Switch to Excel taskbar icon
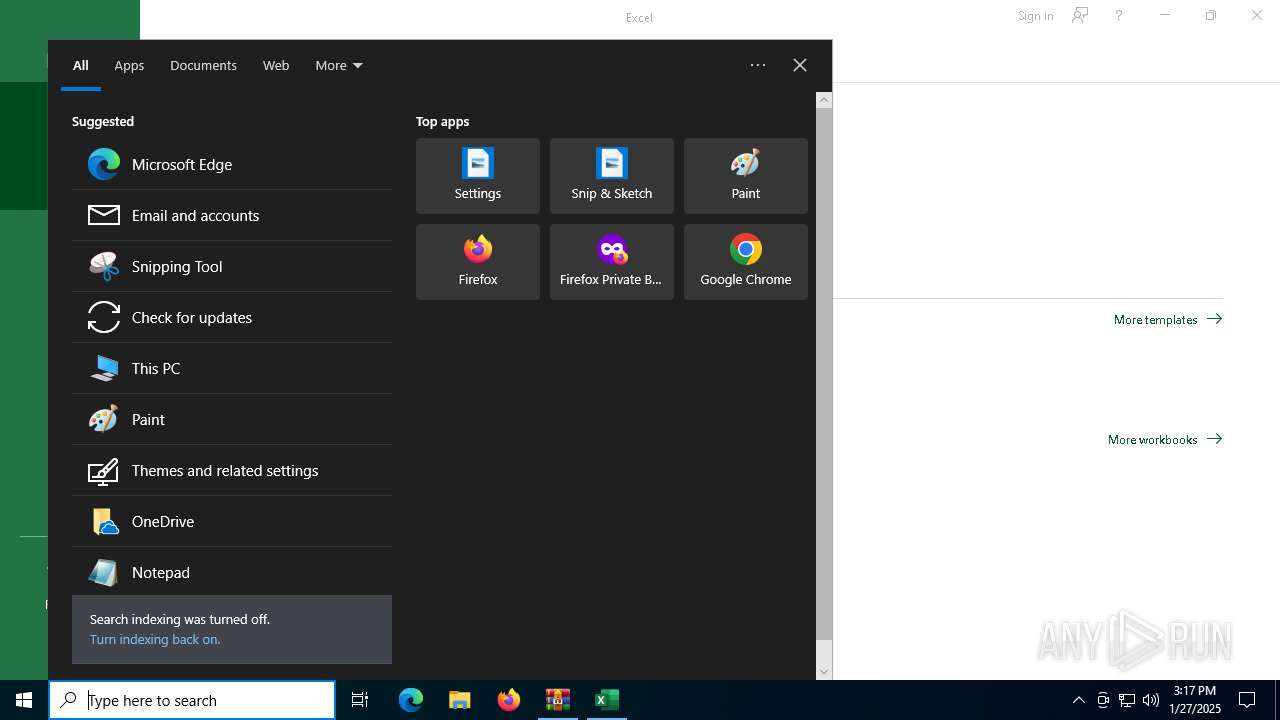 click(x=607, y=700)
